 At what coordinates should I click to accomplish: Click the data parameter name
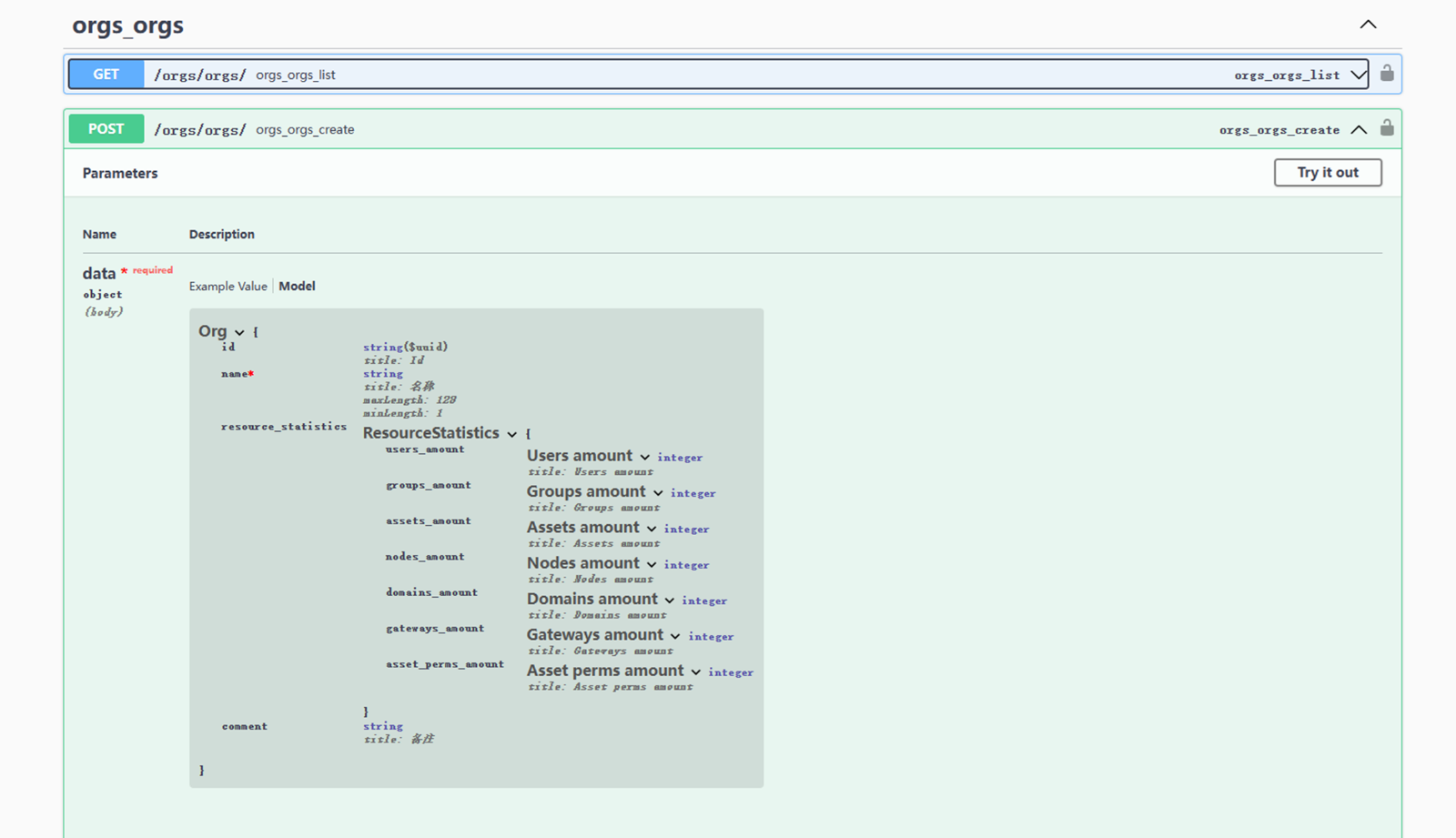99,273
